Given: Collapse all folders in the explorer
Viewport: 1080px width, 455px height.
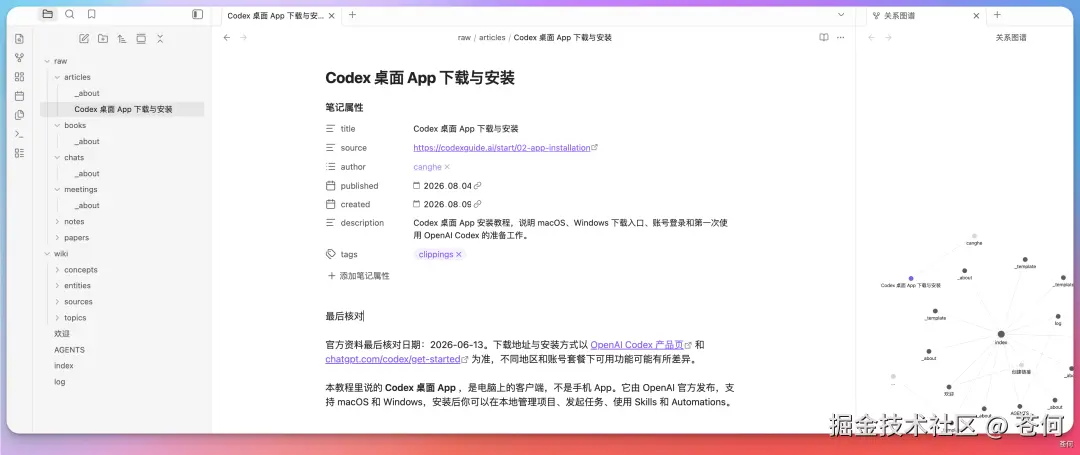Looking at the screenshot, I should click(x=160, y=39).
